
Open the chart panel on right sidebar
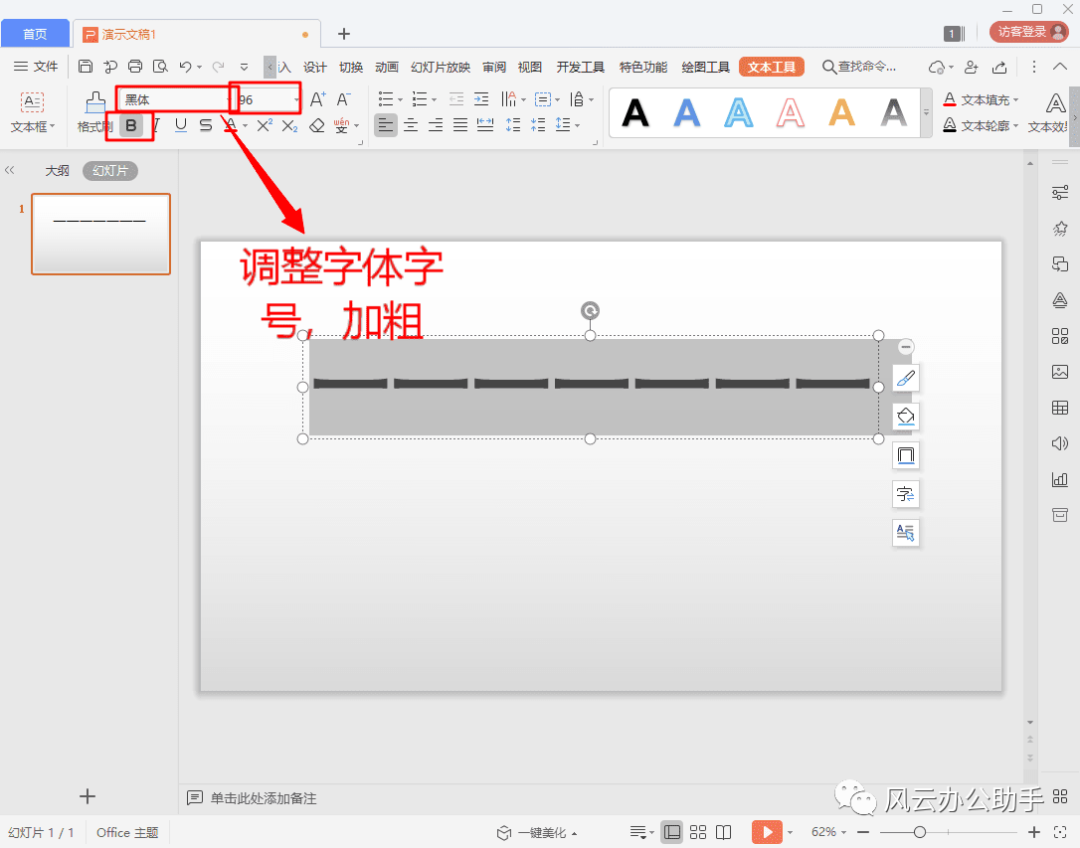coord(1060,479)
